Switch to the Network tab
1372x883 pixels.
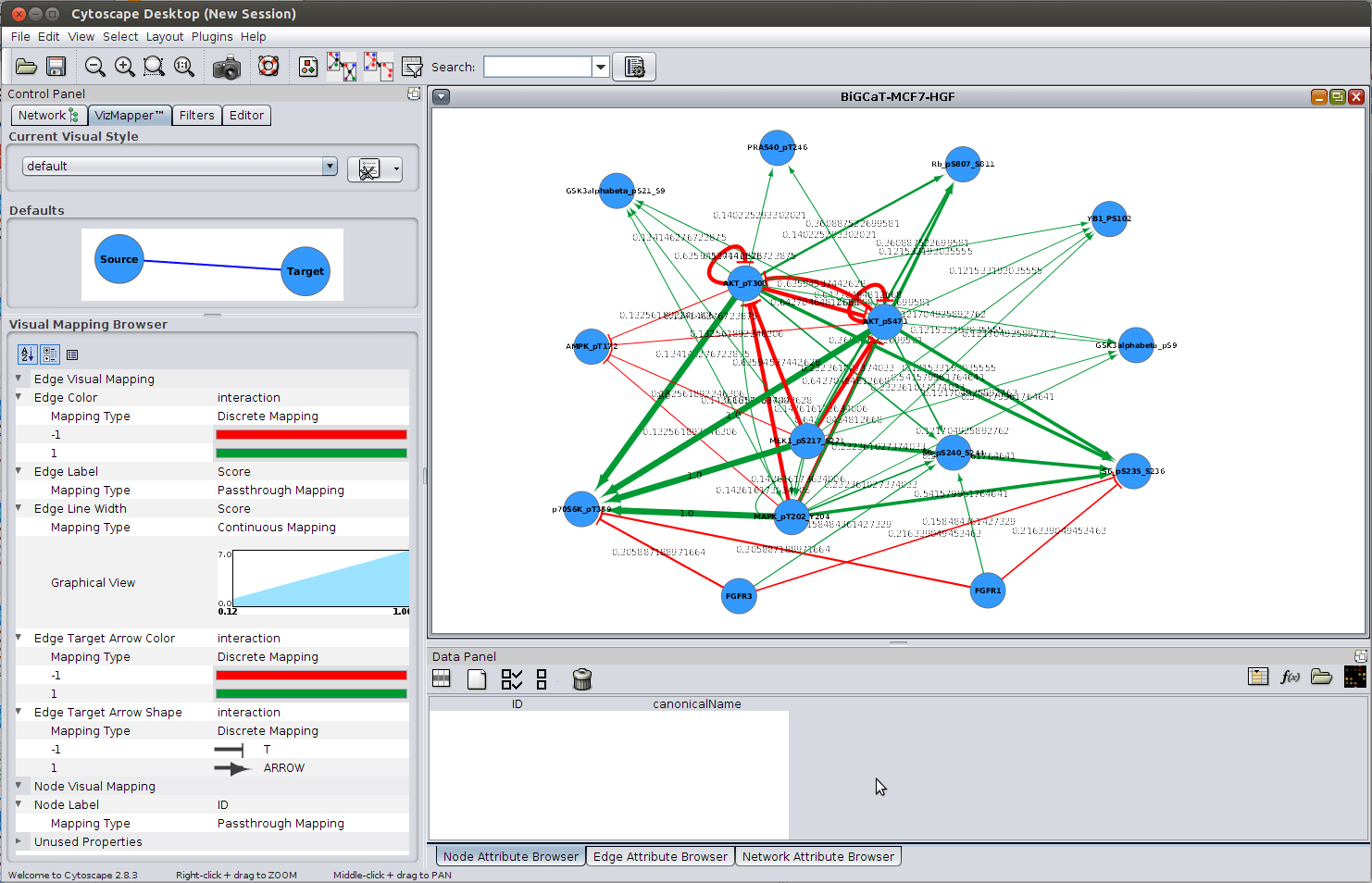point(49,116)
